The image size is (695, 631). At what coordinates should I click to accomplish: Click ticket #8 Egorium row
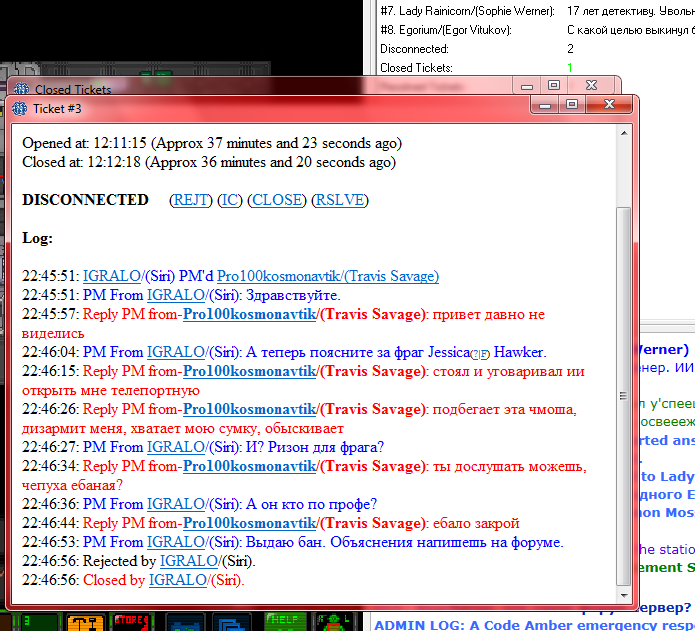537,30
